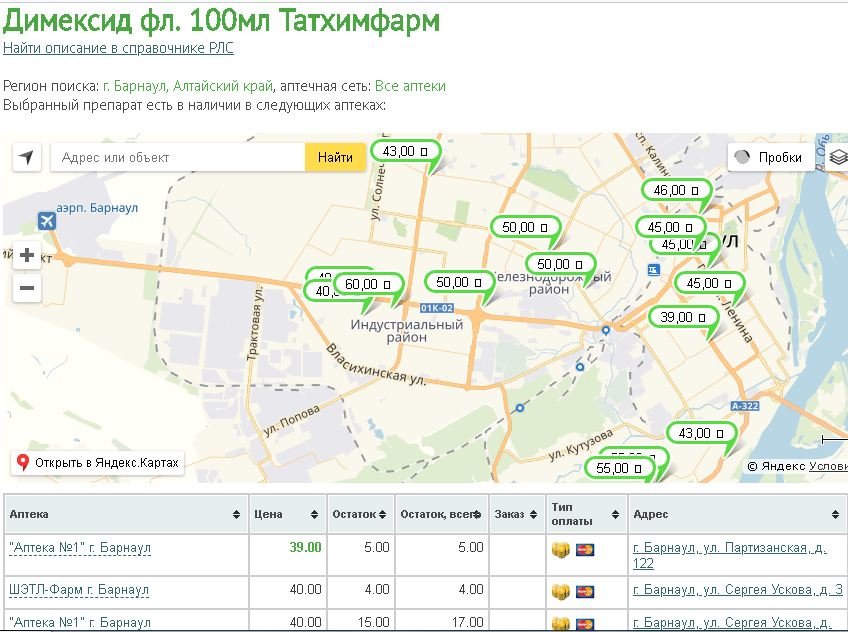848x632 pixels.
Task: Click the 43,00 marker at top of map
Action: [405, 151]
